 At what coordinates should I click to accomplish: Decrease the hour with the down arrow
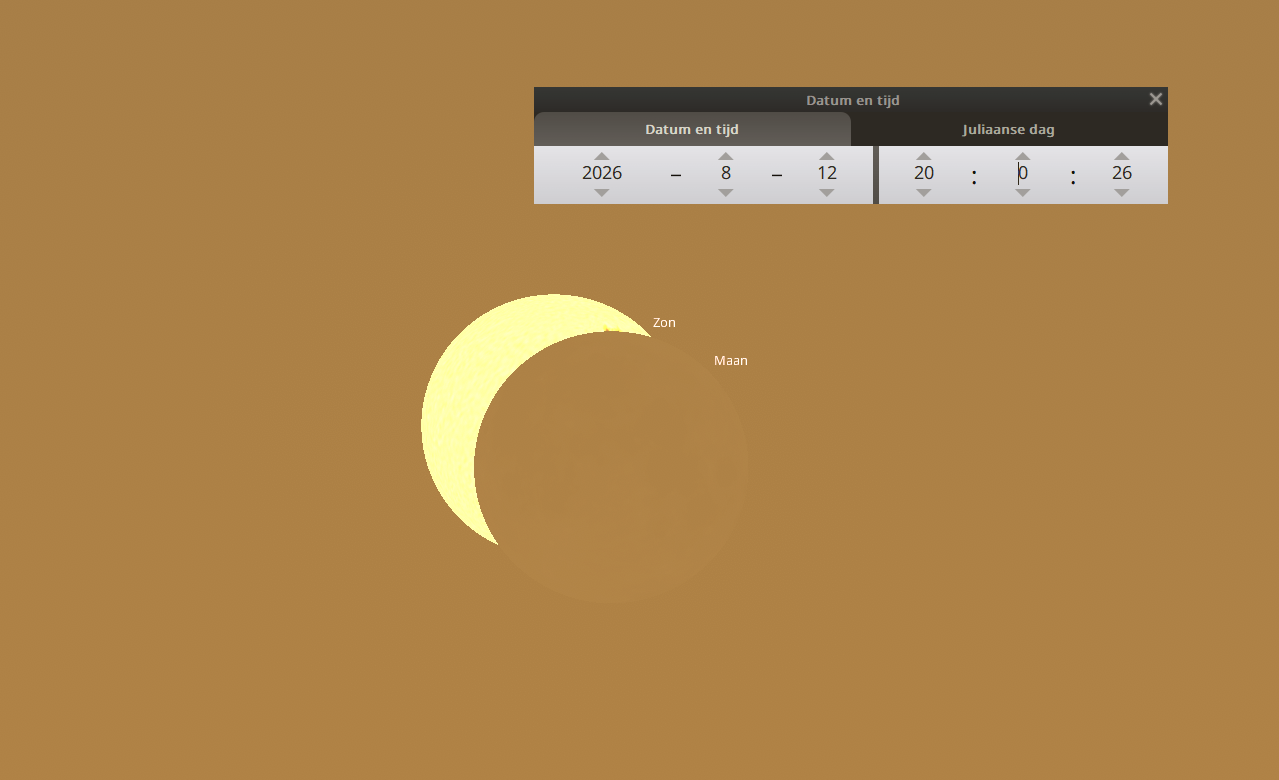924,193
